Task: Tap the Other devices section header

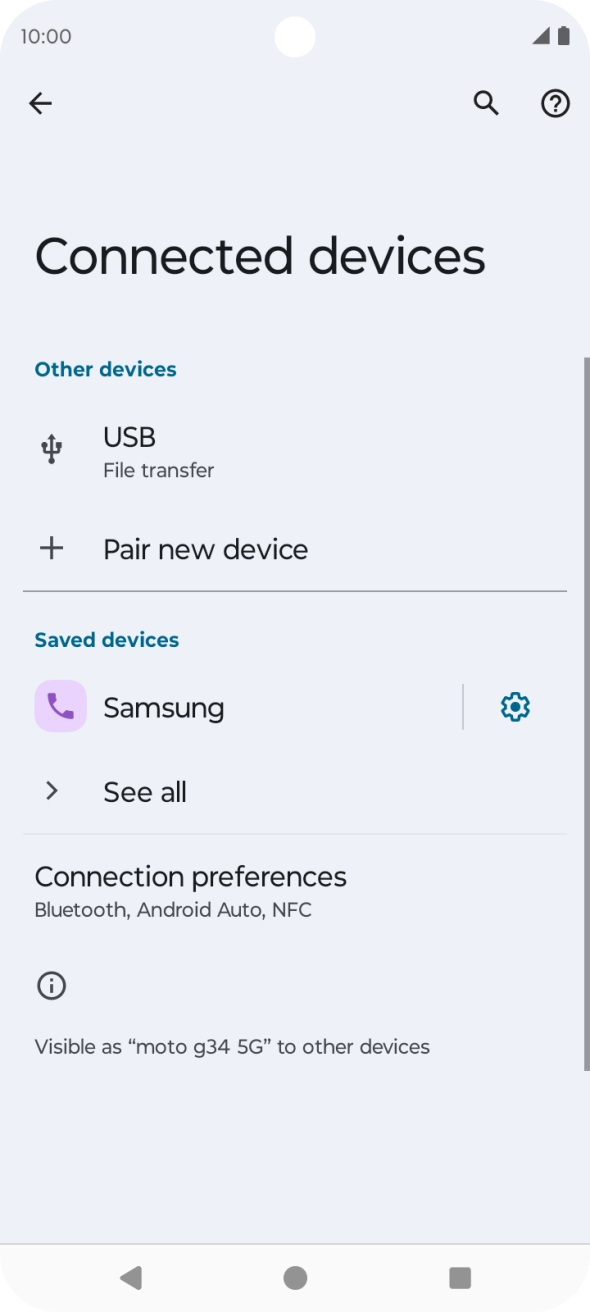Action: pos(105,369)
